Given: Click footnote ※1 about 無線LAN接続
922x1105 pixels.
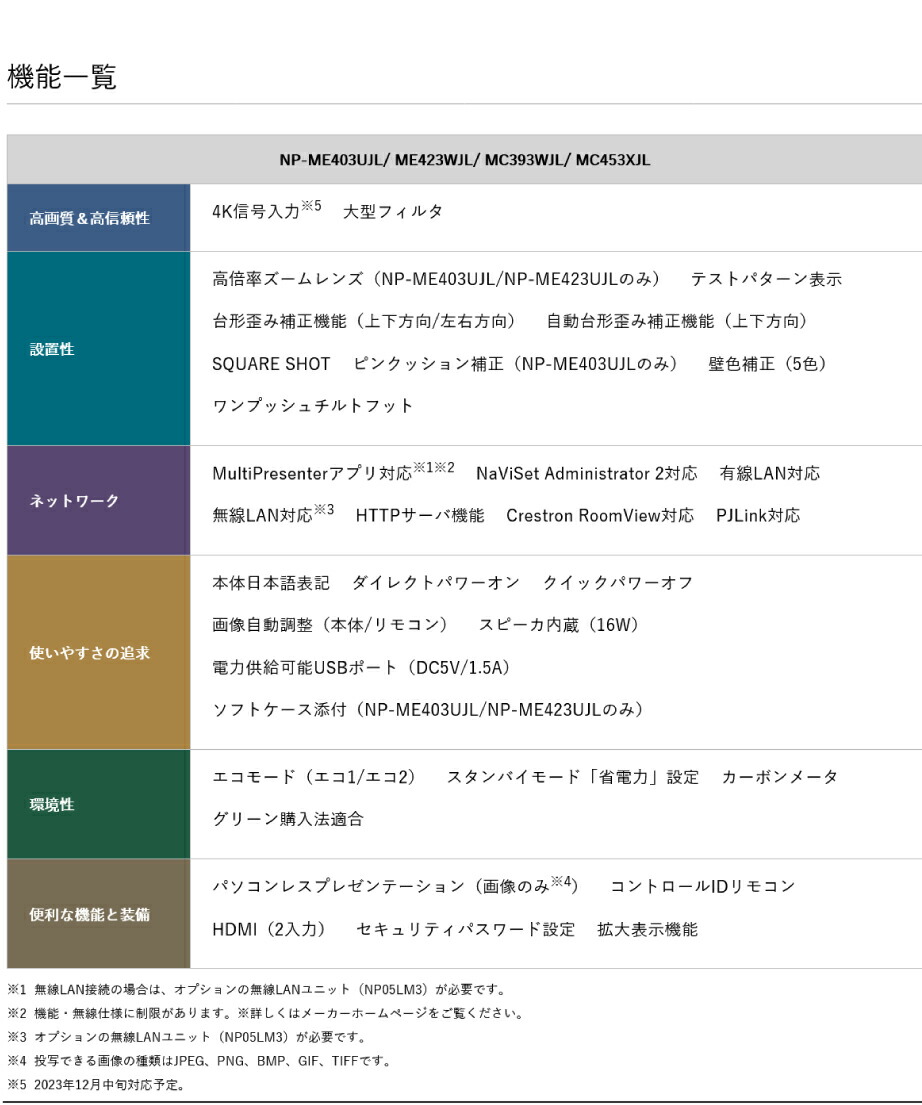Looking at the screenshot, I should pos(258,989).
